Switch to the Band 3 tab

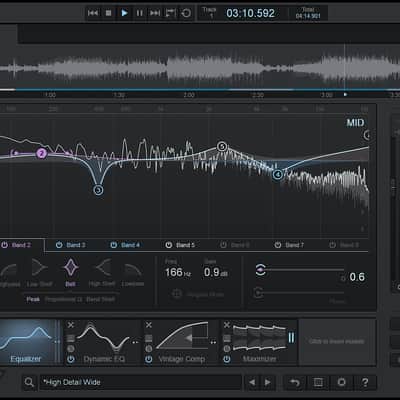(x=76, y=245)
